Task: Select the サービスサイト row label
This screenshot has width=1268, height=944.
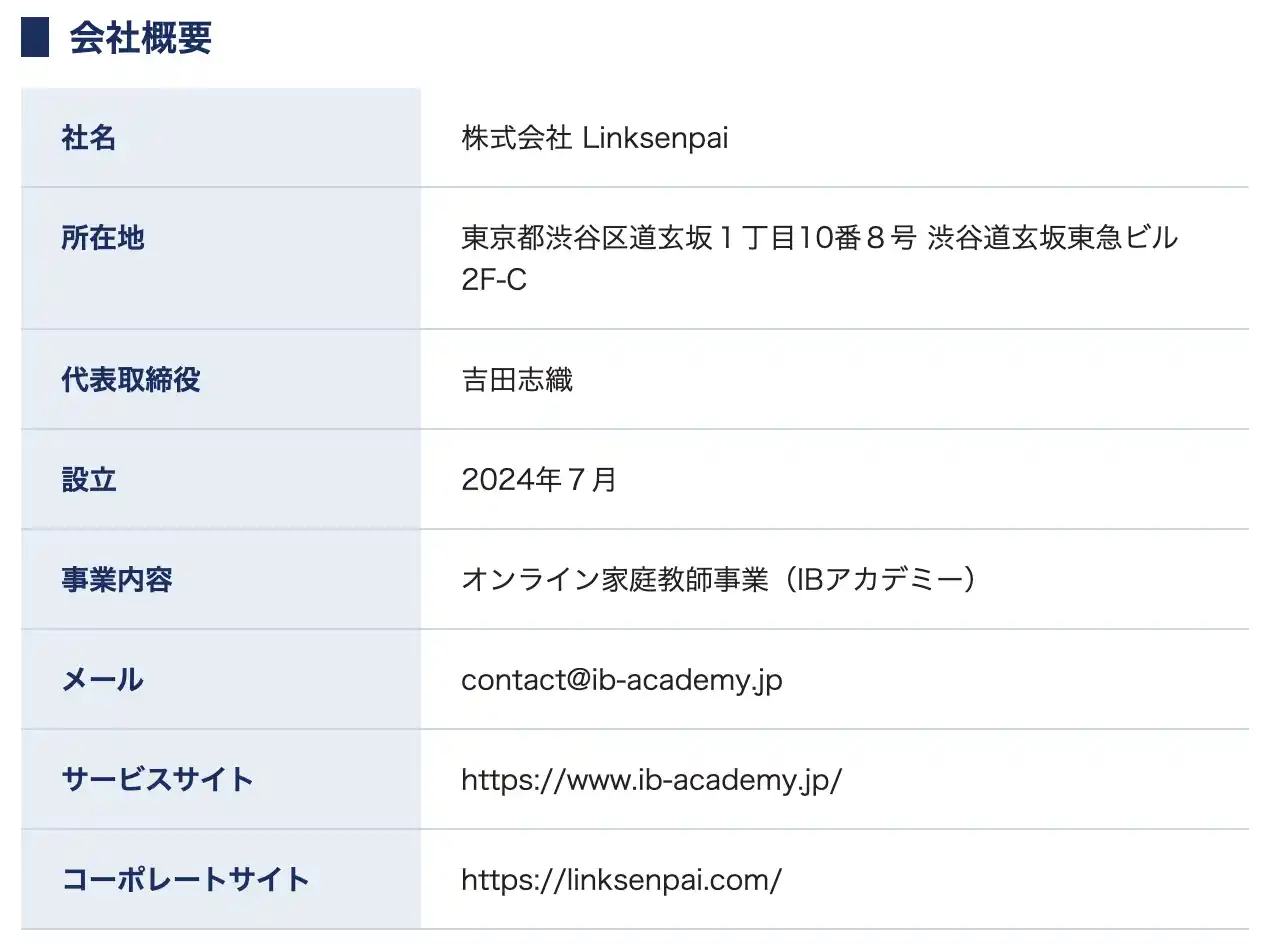Action: pyautogui.click(x=158, y=780)
